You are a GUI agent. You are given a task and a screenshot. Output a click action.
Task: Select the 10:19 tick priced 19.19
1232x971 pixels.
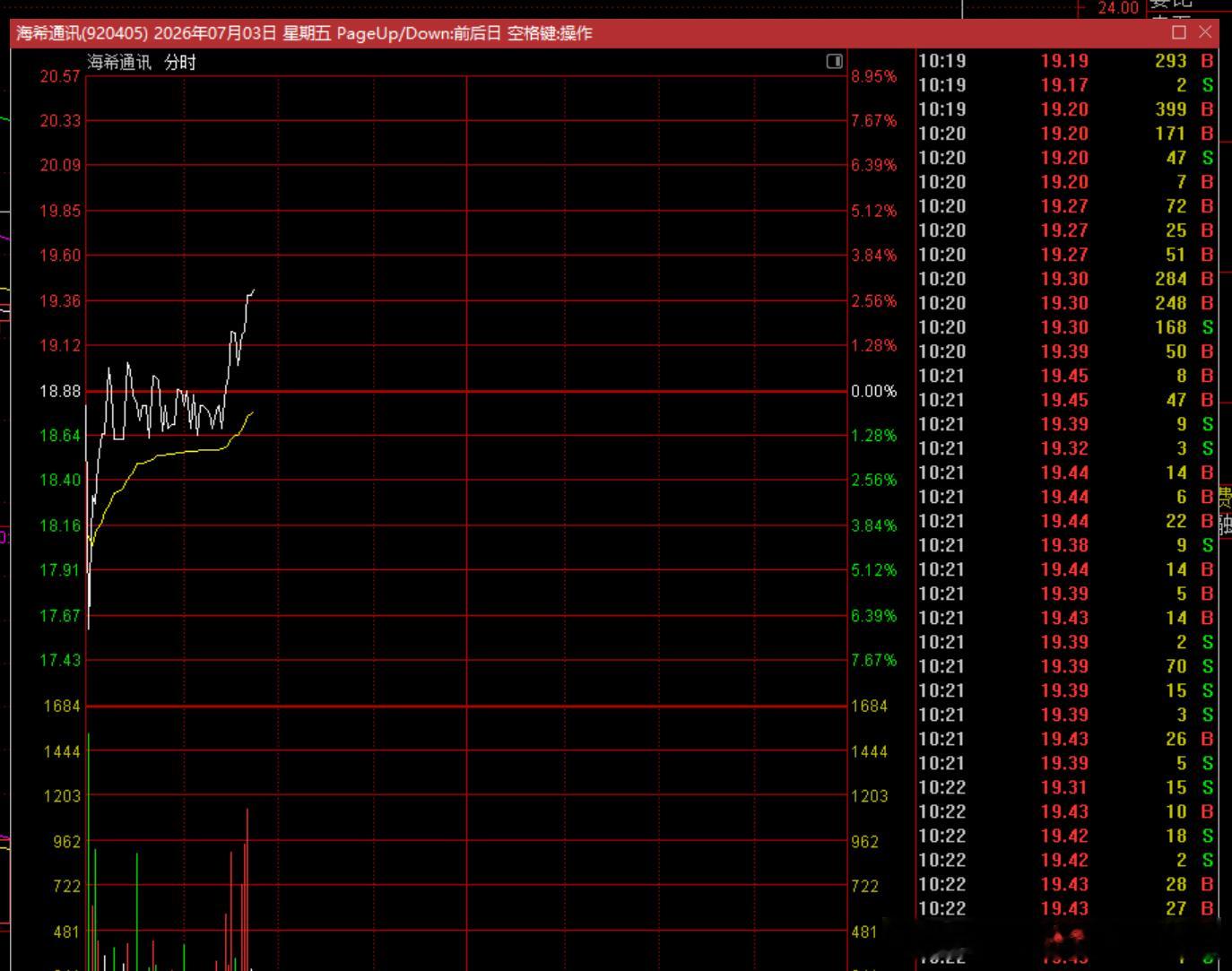(1066, 61)
